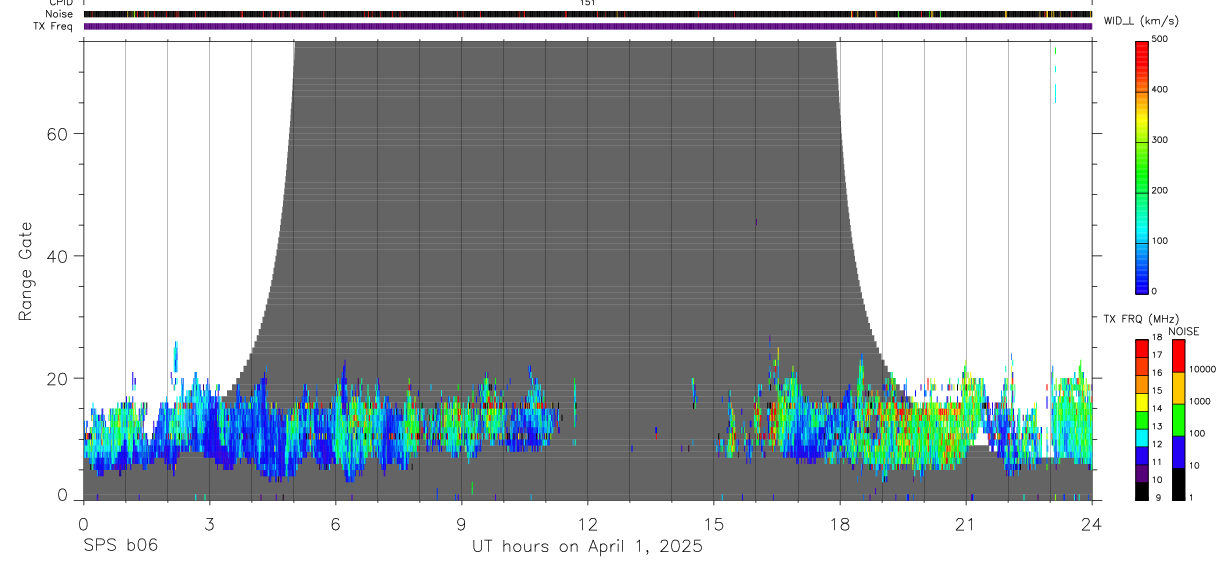Select the 14 label in TX FRQ legend

point(1157,408)
